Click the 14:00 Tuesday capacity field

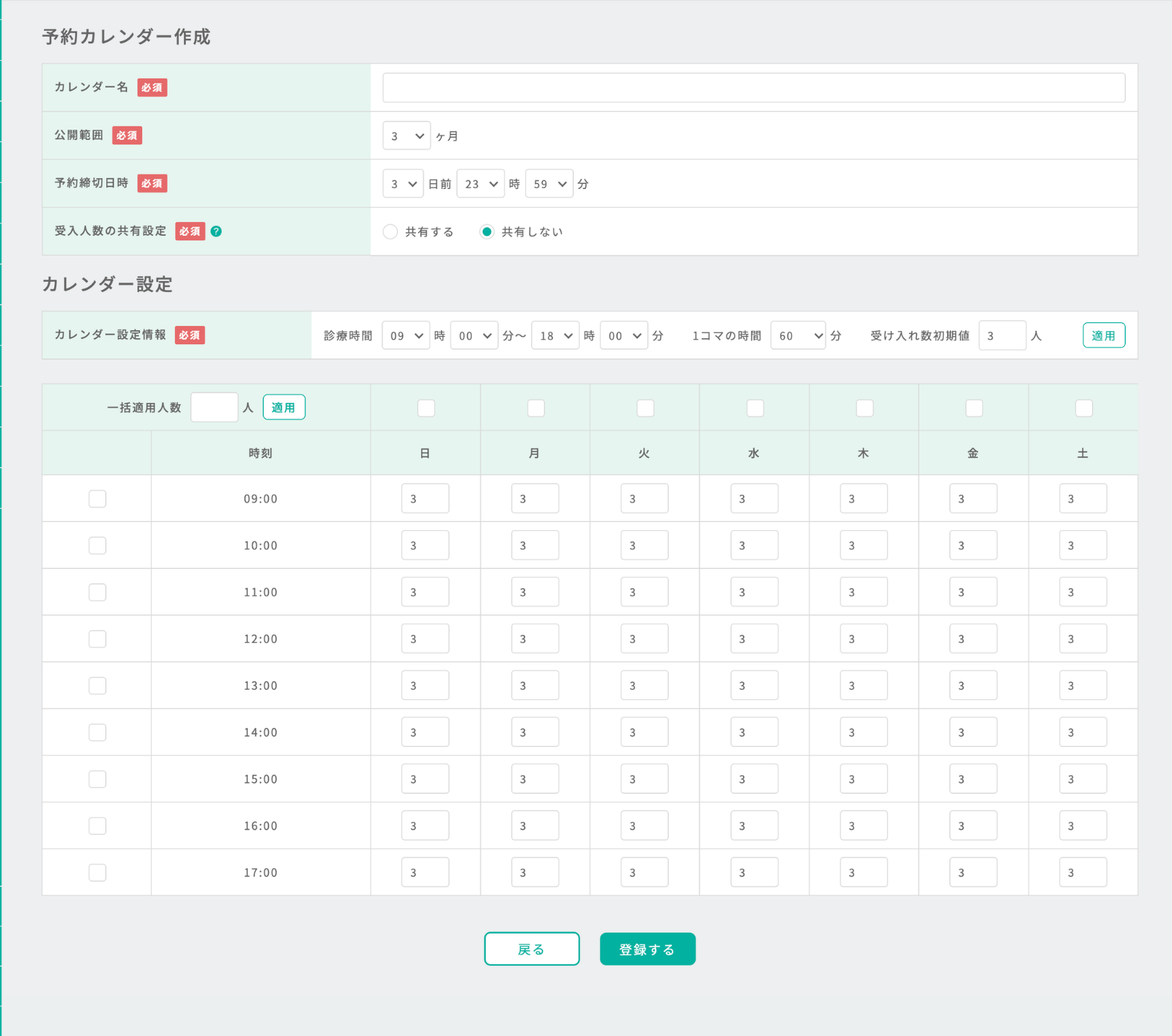click(645, 732)
